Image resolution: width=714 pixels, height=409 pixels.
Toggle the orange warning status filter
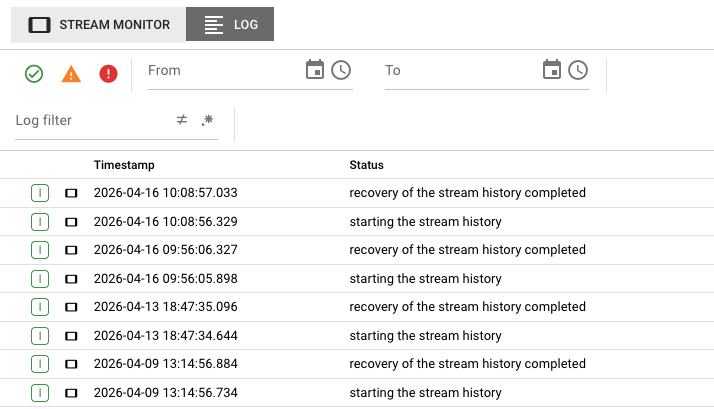click(x=71, y=74)
